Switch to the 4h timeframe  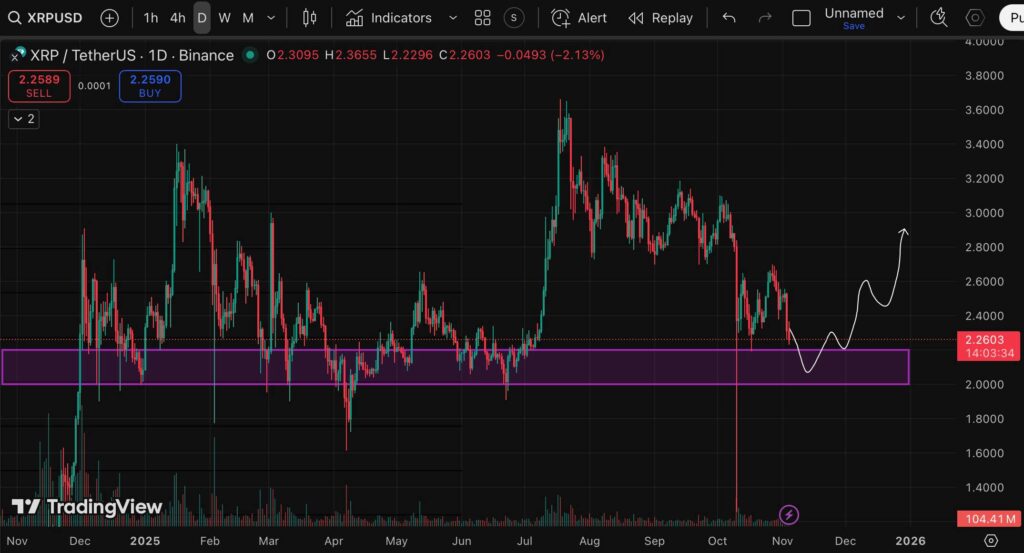point(177,18)
